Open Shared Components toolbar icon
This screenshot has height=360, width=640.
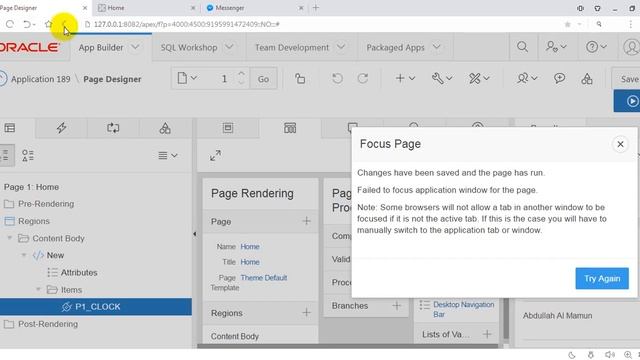click(x=587, y=79)
